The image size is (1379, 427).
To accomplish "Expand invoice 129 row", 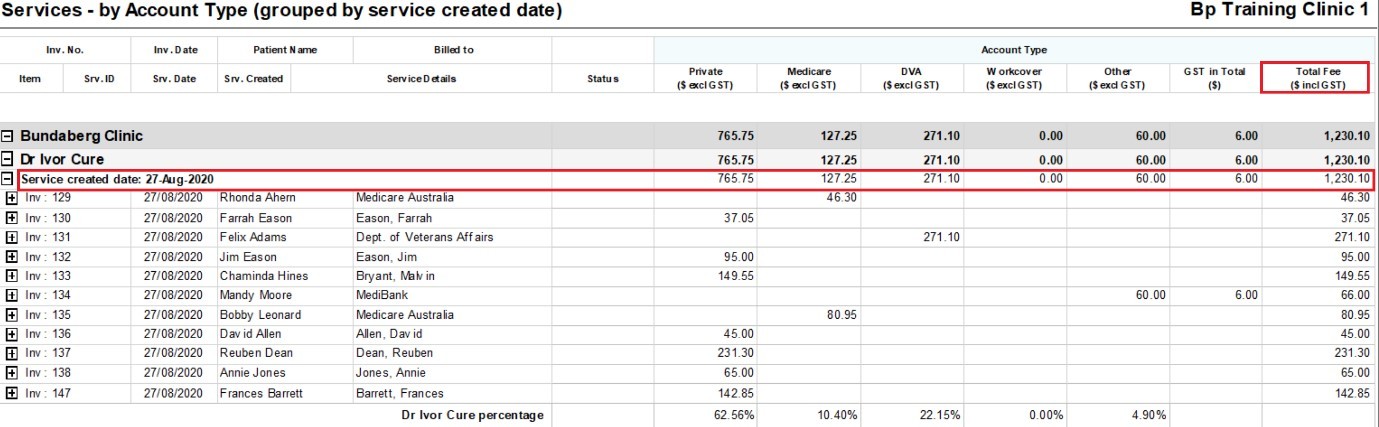I will pyautogui.click(x=12, y=198).
